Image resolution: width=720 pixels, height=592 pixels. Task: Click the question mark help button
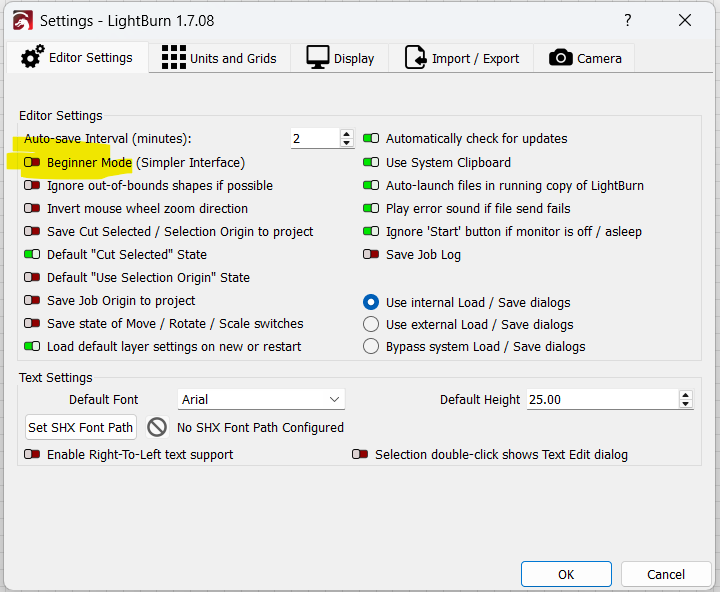coord(628,20)
